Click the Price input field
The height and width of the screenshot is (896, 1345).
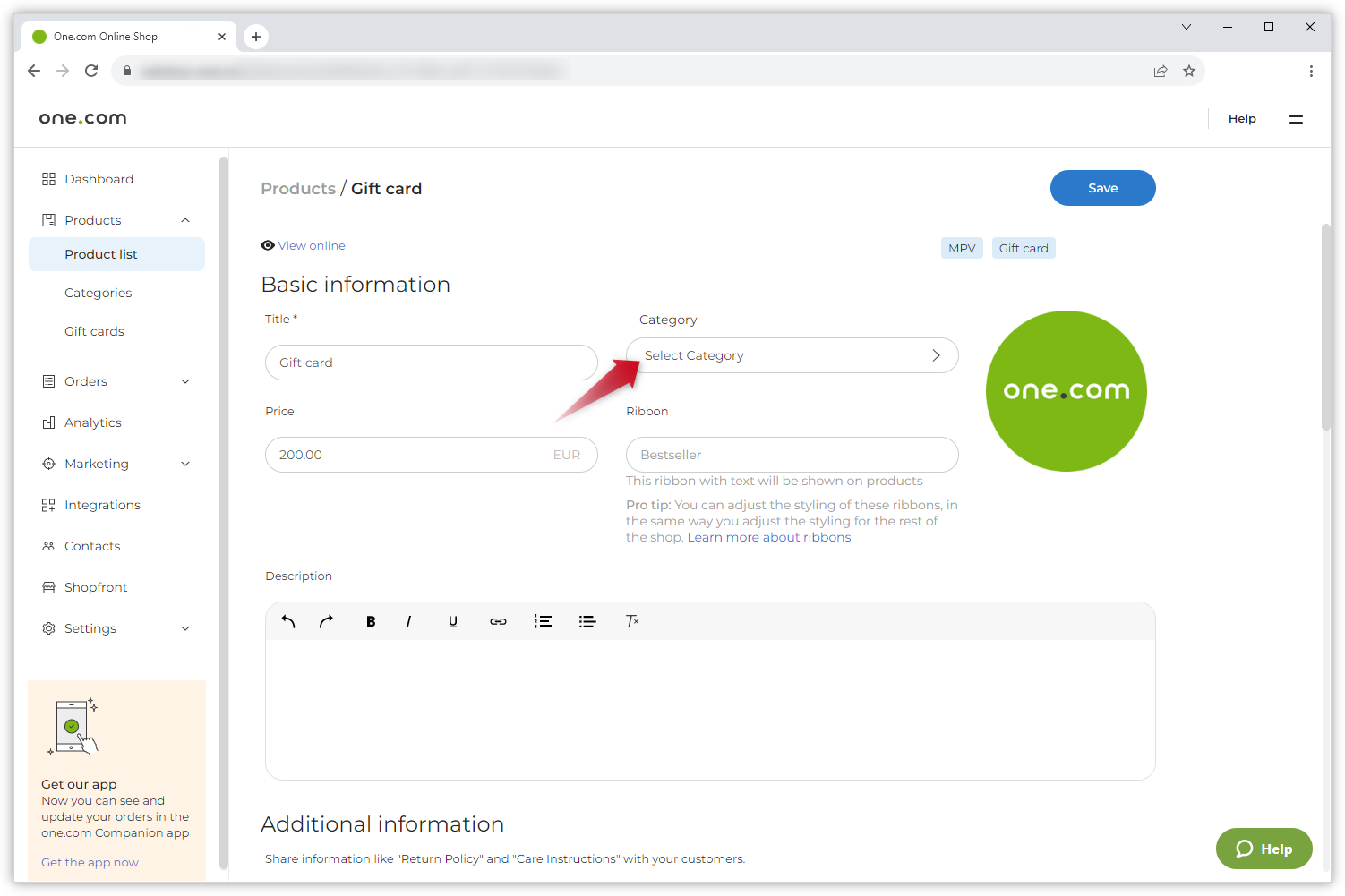412,455
